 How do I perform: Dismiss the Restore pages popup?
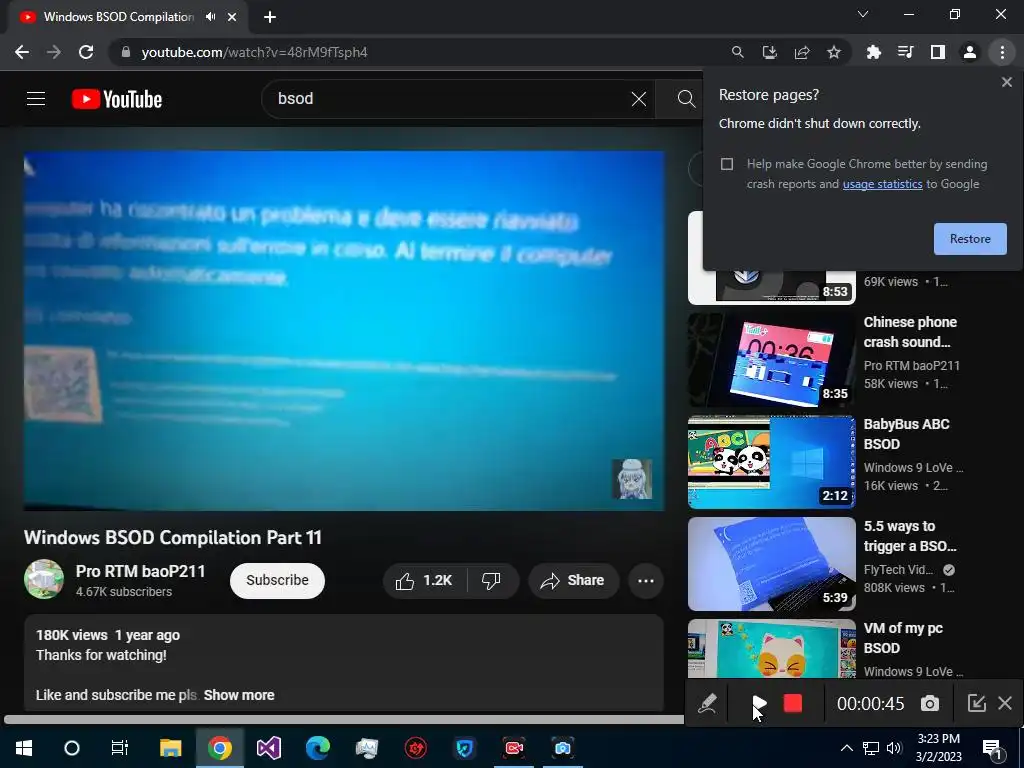pos(1006,82)
